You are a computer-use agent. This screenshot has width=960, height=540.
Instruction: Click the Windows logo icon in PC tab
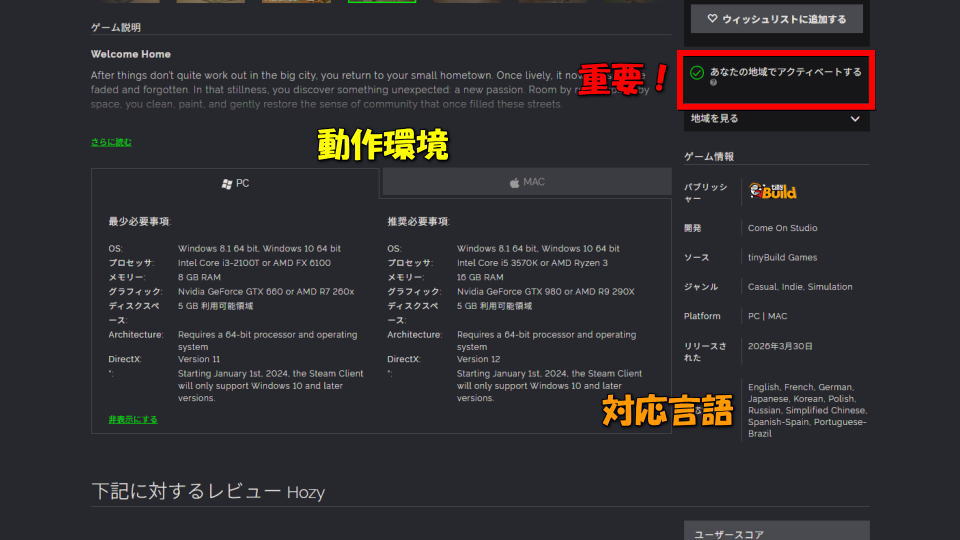click(x=227, y=184)
